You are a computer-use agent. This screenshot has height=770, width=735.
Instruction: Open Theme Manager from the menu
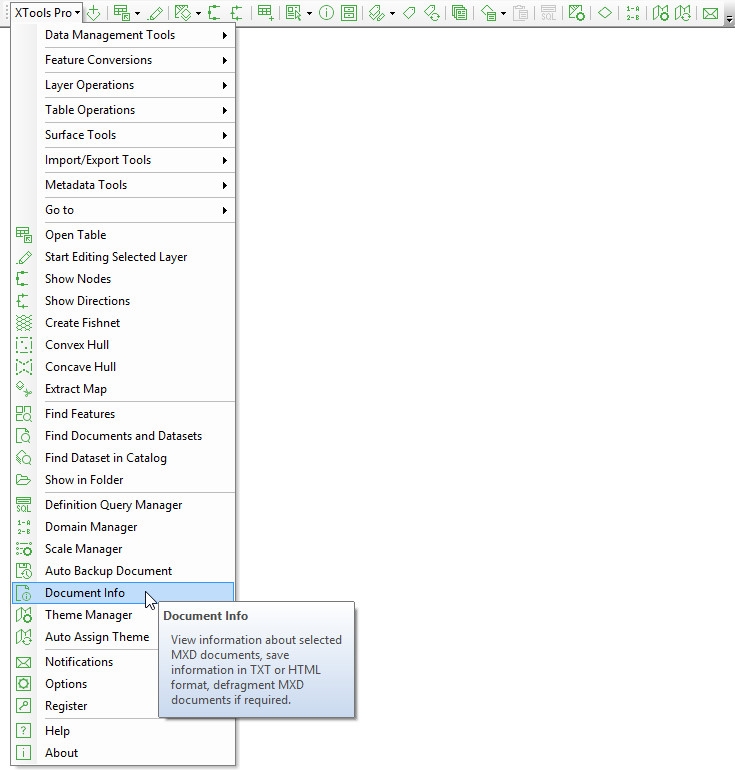tap(85, 616)
